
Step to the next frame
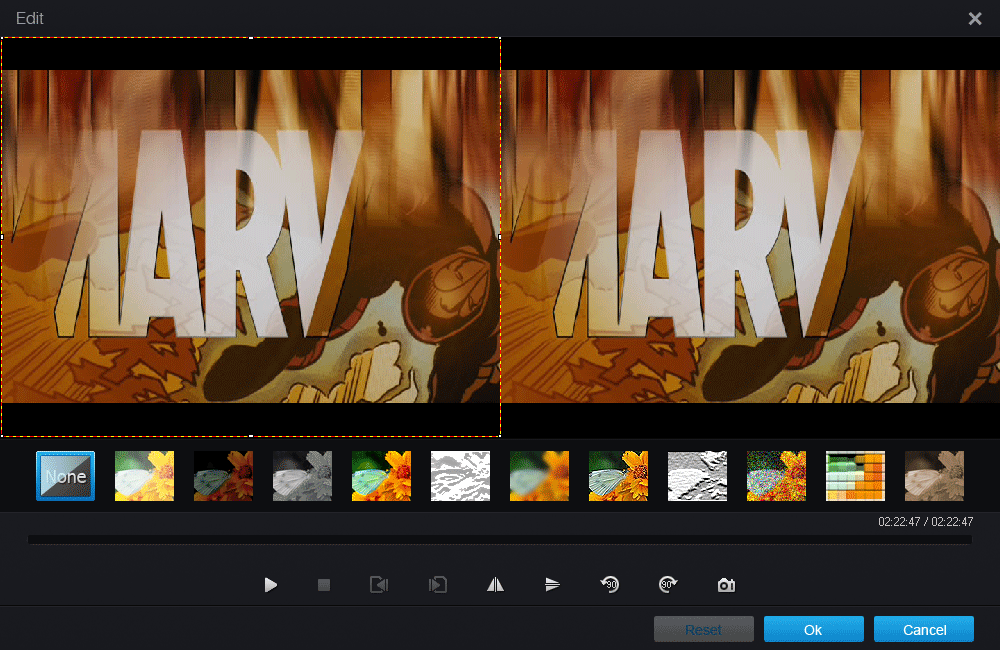pos(438,585)
